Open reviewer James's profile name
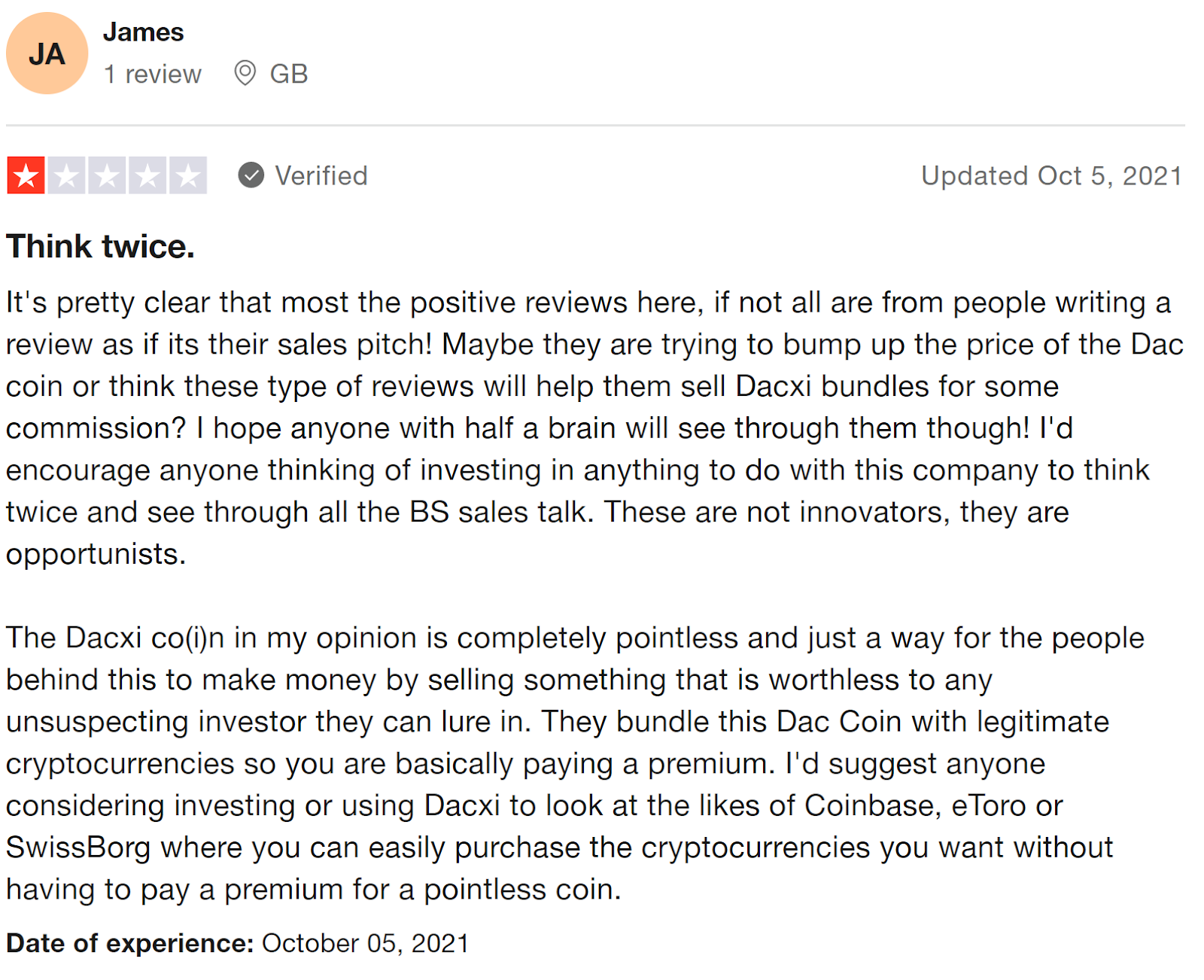This screenshot has width=1204, height=980. pyautogui.click(x=143, y=32)
